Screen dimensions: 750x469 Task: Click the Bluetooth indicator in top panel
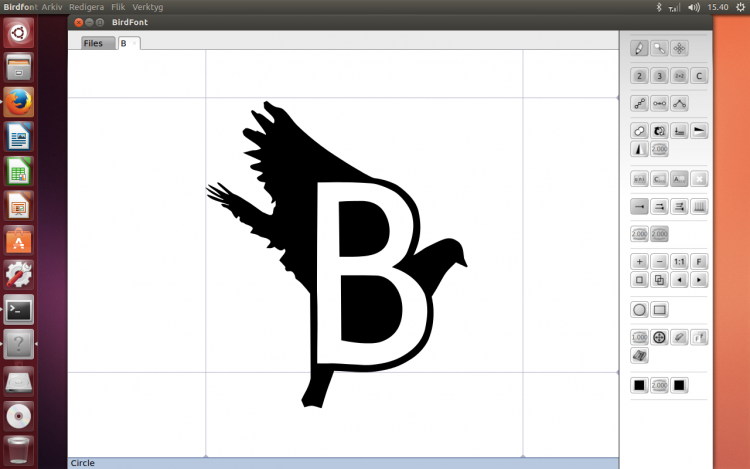658,7
